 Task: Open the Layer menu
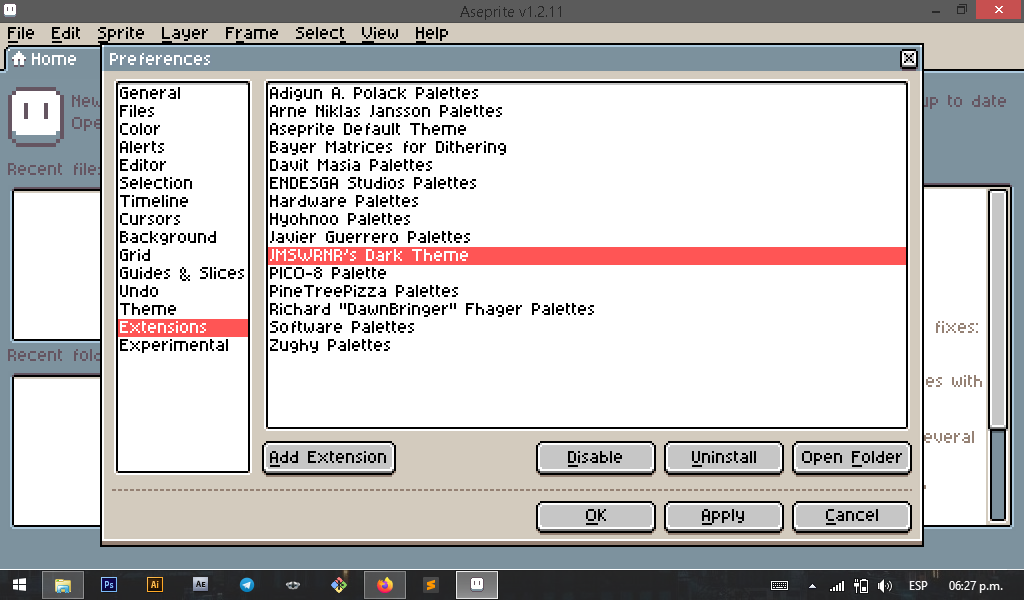click(184, 33)
